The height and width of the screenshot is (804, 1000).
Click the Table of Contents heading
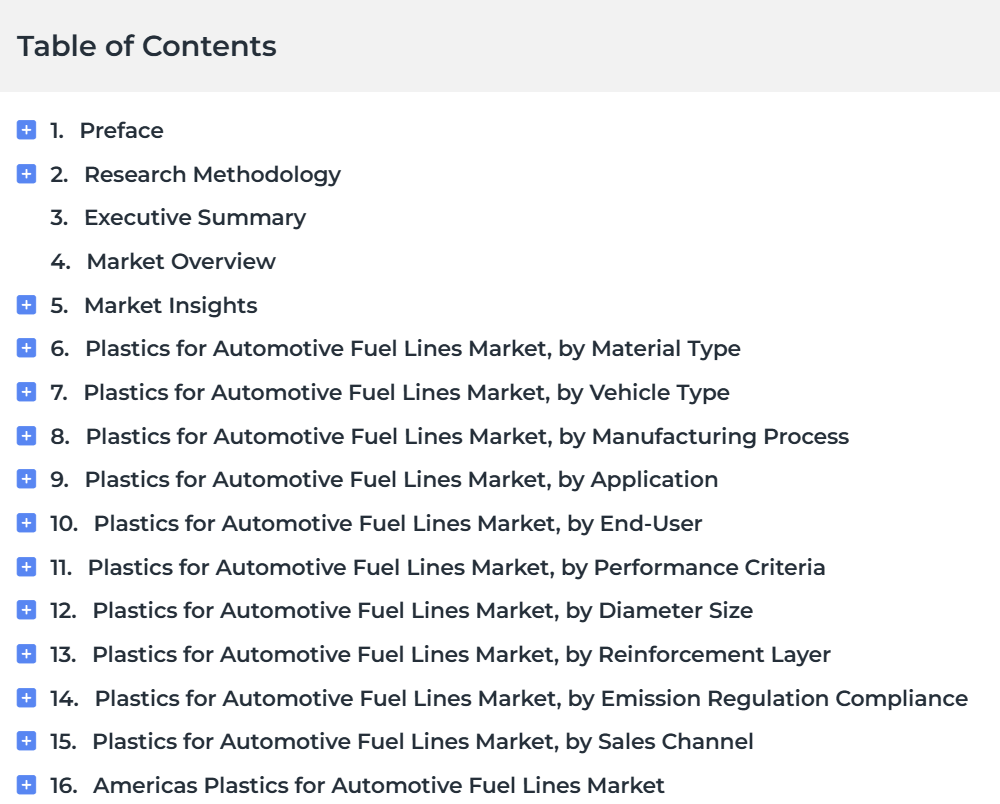[x=147, y=46]
